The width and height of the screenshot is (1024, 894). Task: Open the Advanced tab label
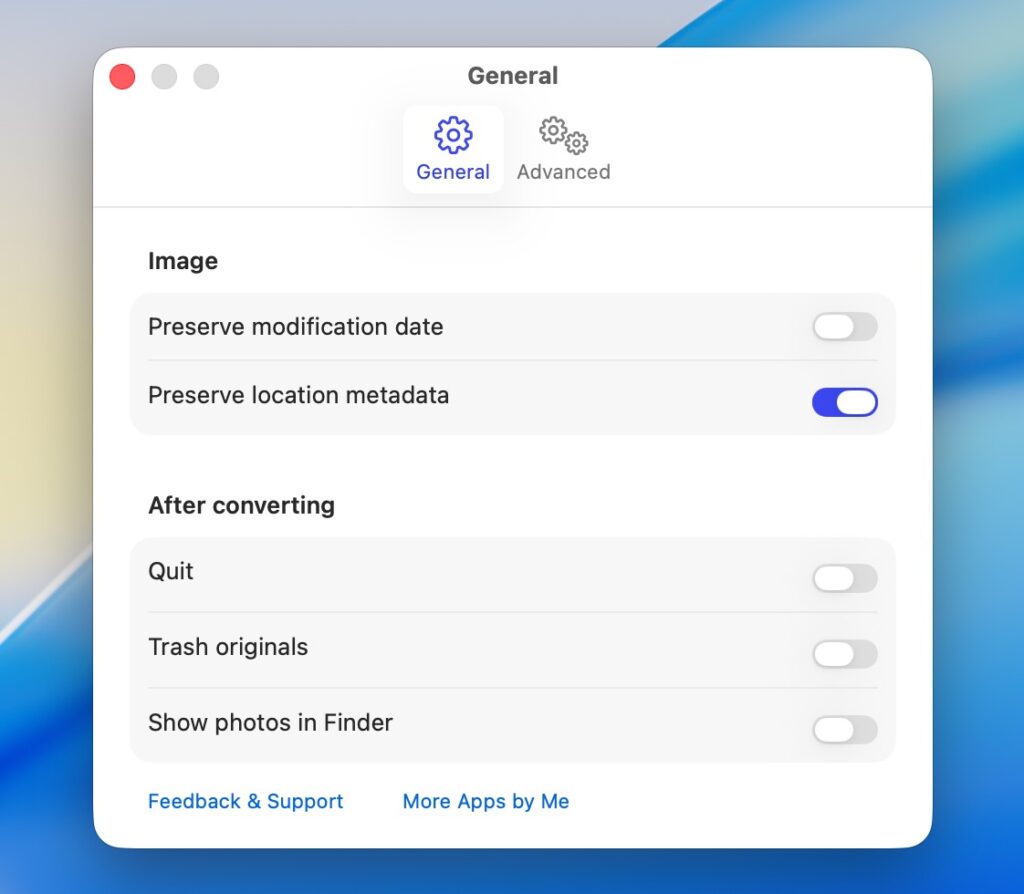pyautogui.click(x=564, y=172)
